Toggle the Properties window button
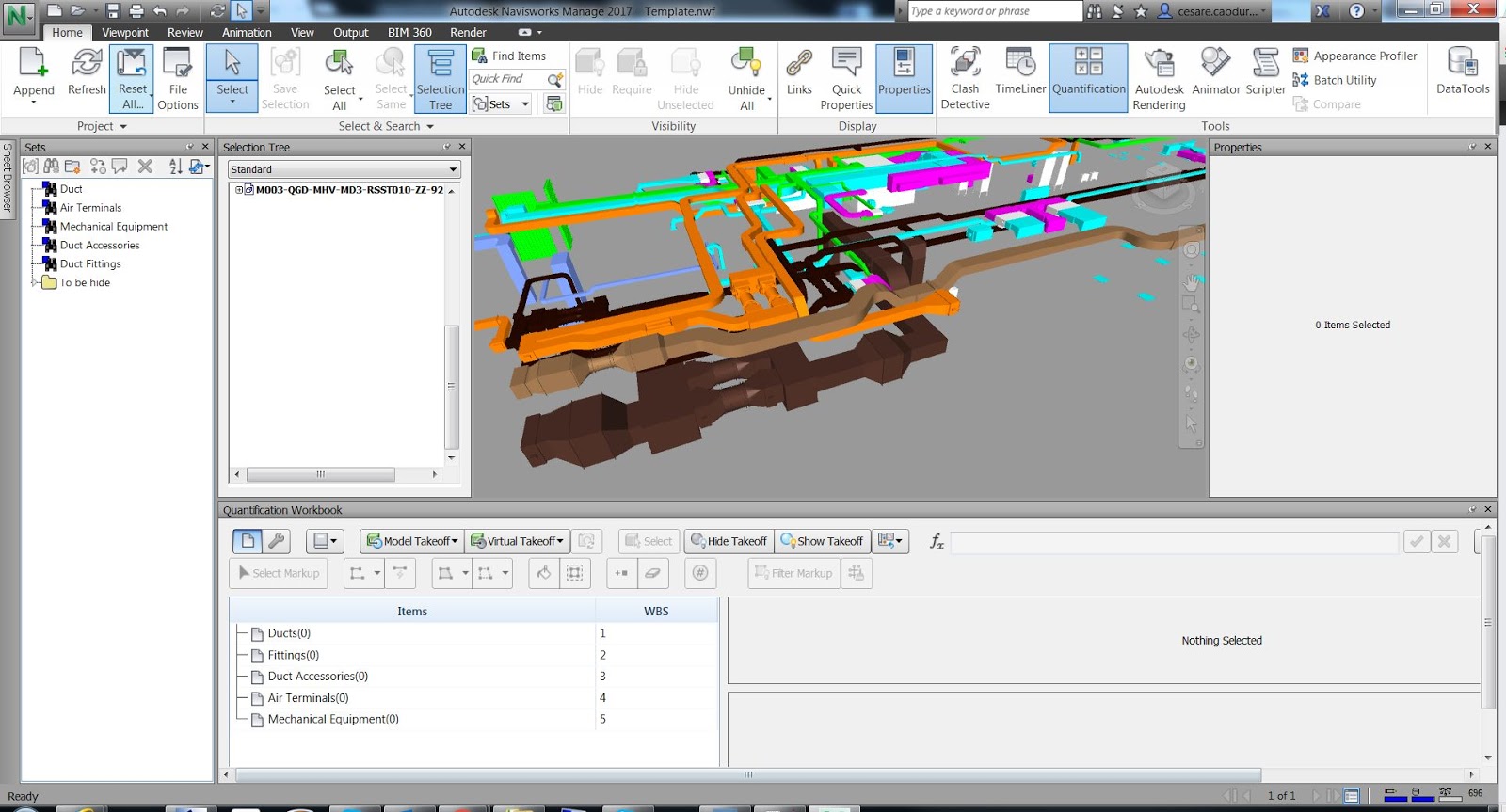 tap(904, 78)
